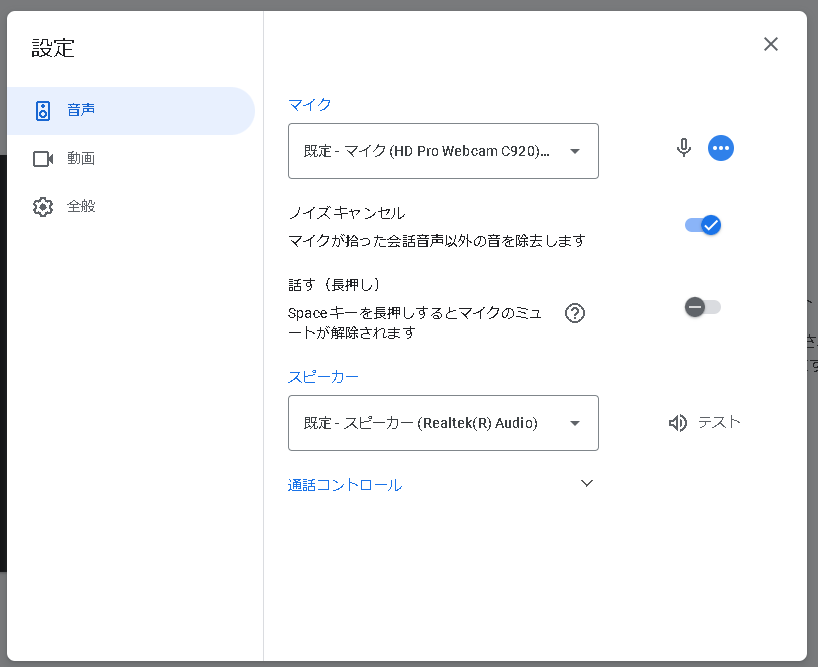Switch to the 動画 (Video) settings tab
The image size is (818, 667).
pyautogui.click(x=130, y=159)
